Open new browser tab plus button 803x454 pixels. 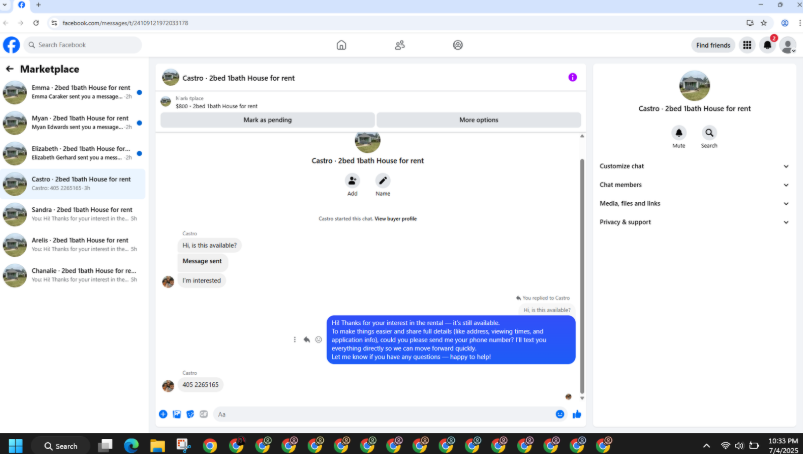(38, 5)
